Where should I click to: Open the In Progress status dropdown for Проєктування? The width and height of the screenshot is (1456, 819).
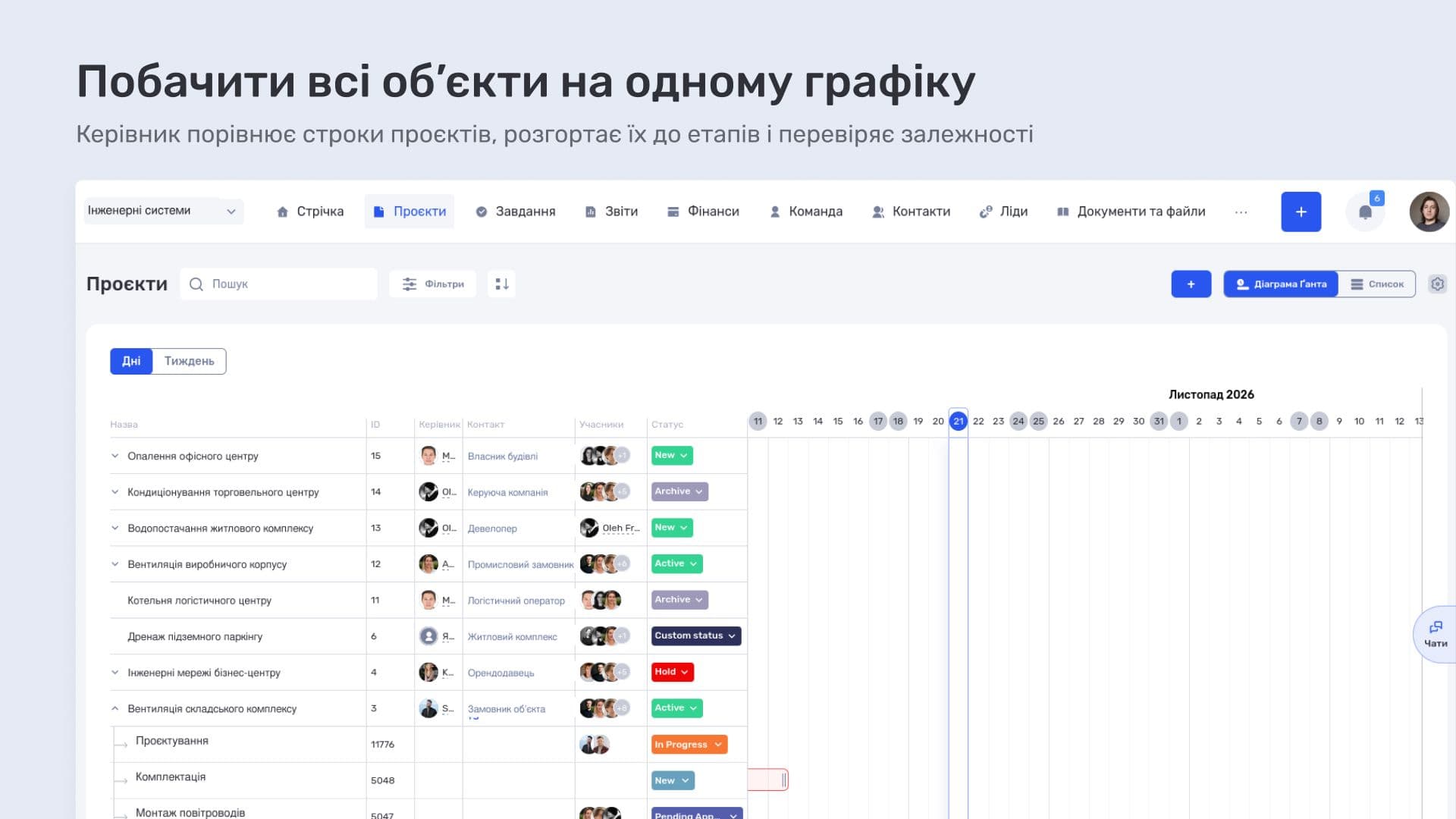tap(689, 744)
